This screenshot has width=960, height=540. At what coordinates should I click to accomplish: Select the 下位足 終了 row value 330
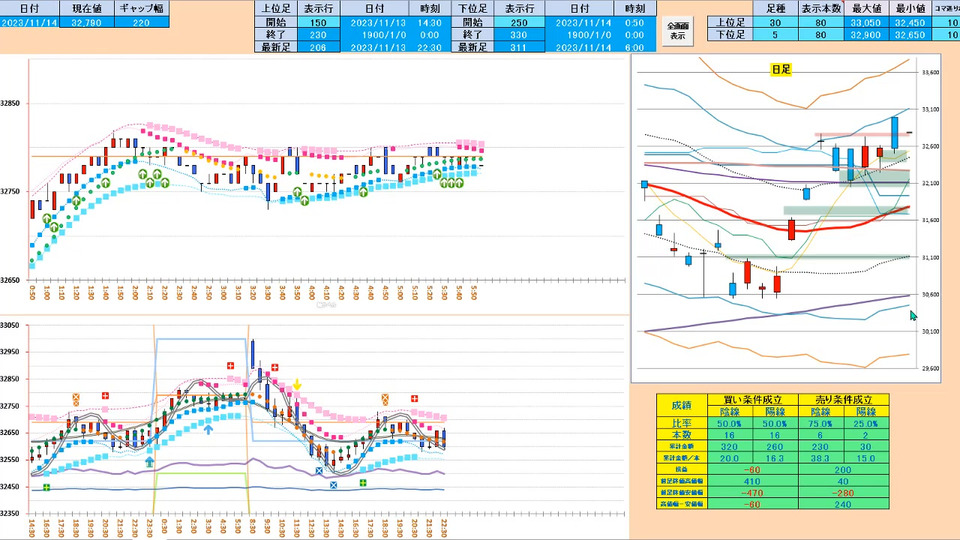(519, 35)
